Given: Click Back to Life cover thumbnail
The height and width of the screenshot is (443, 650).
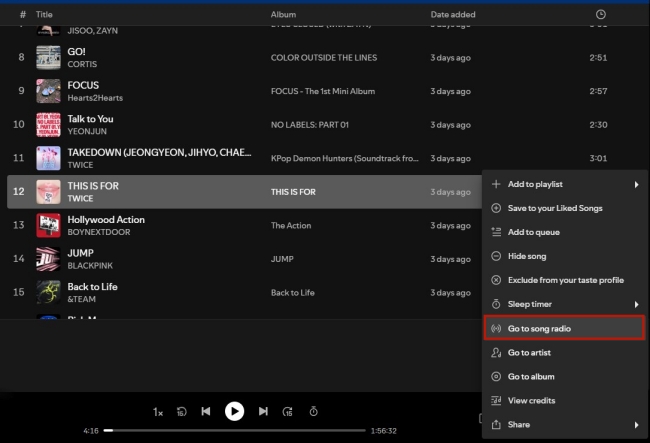Looking at the screenshot, I should 48,293.
